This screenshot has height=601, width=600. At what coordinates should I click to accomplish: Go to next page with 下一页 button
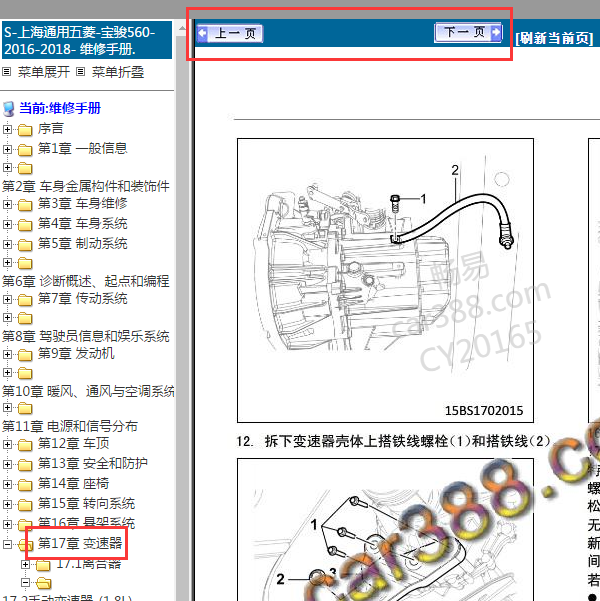click(468, 32)
